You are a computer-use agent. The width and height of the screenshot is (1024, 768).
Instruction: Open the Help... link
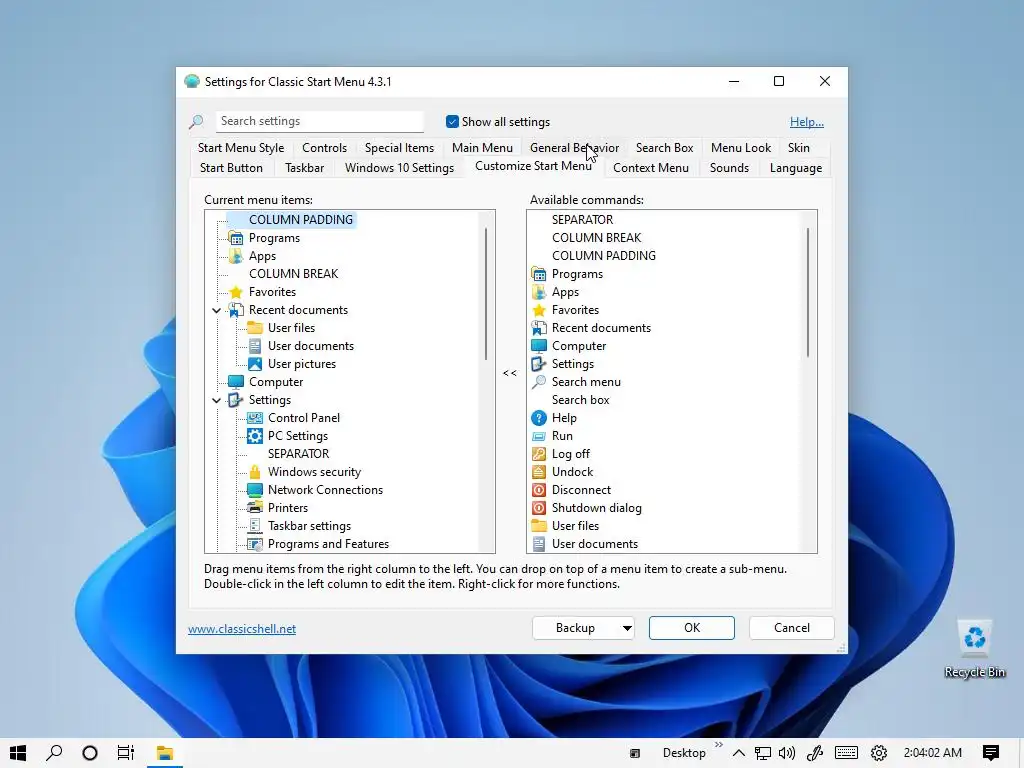click(x=807, y=122)
